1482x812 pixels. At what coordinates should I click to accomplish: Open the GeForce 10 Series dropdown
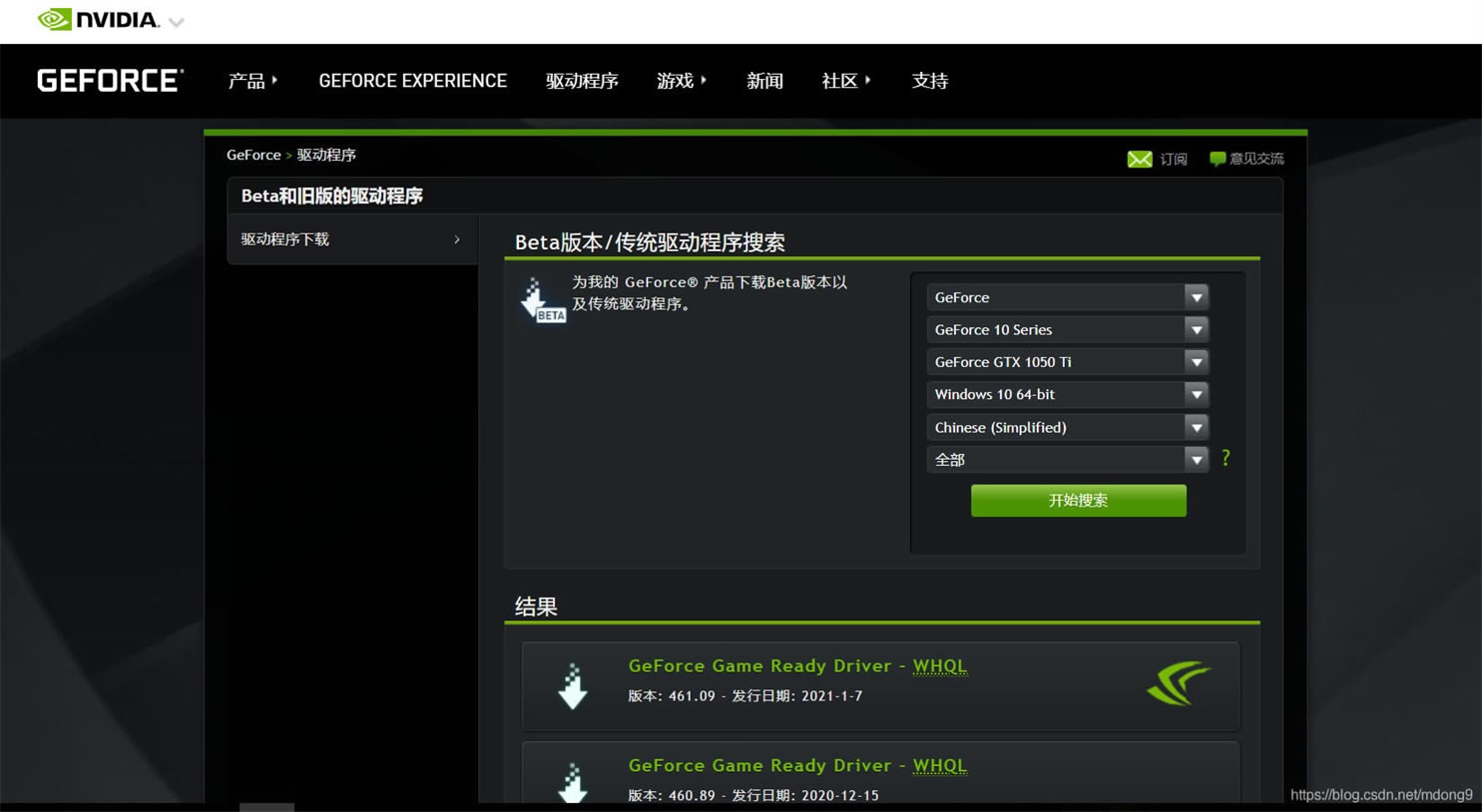[1068, 329]
